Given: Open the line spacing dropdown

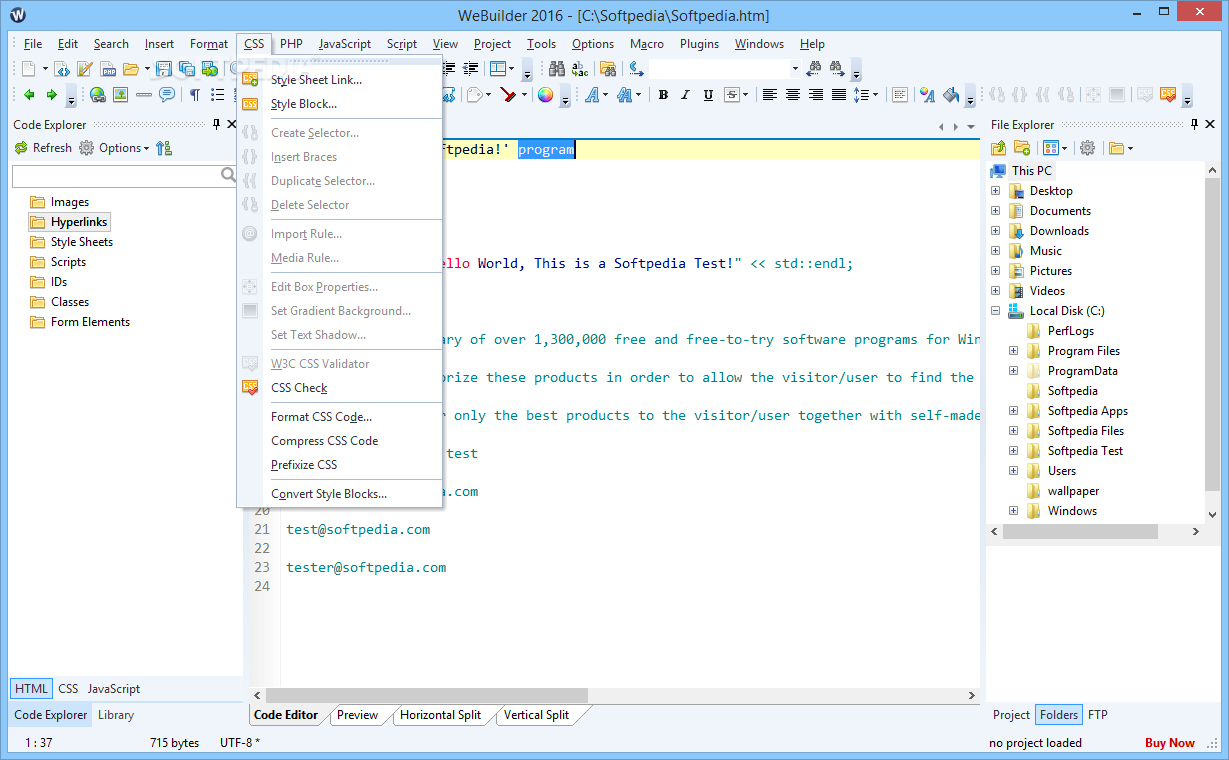Looking at the screenshot, I should coord(876,95).
